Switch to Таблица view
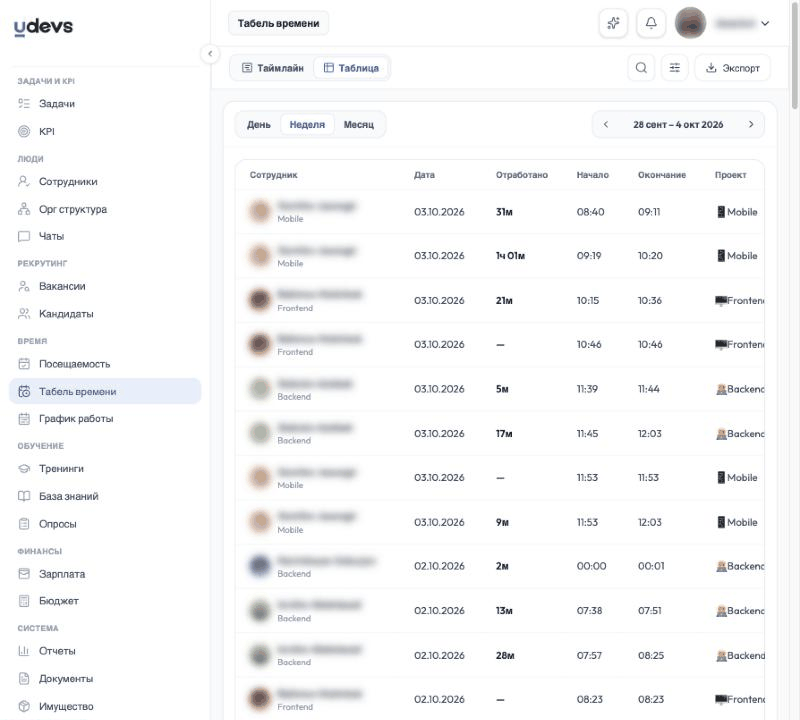800x720 pixels. [352, 68]
